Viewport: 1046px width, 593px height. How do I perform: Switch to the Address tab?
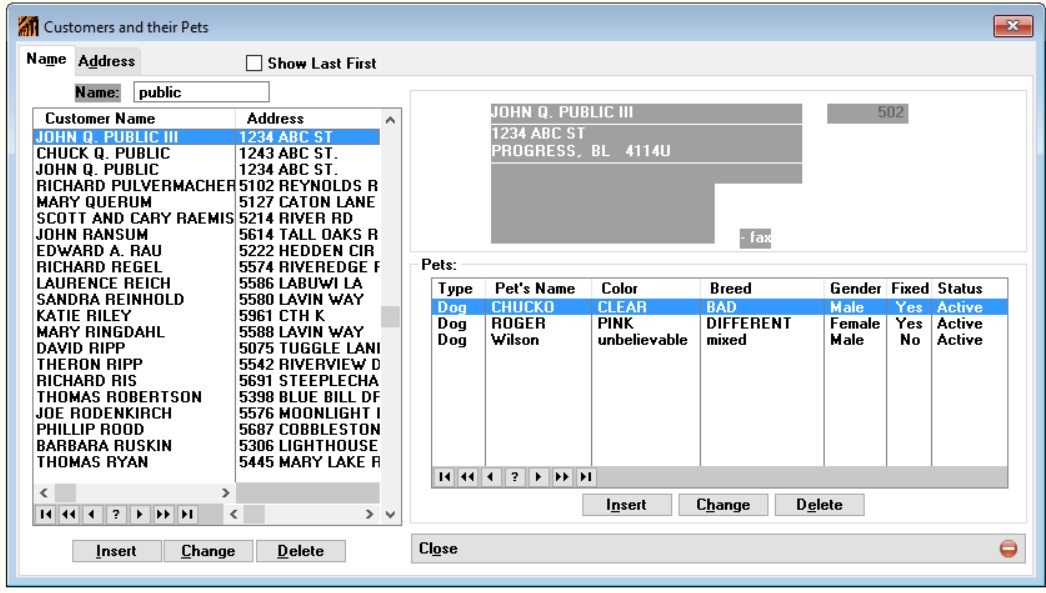[x=107, y=61]
